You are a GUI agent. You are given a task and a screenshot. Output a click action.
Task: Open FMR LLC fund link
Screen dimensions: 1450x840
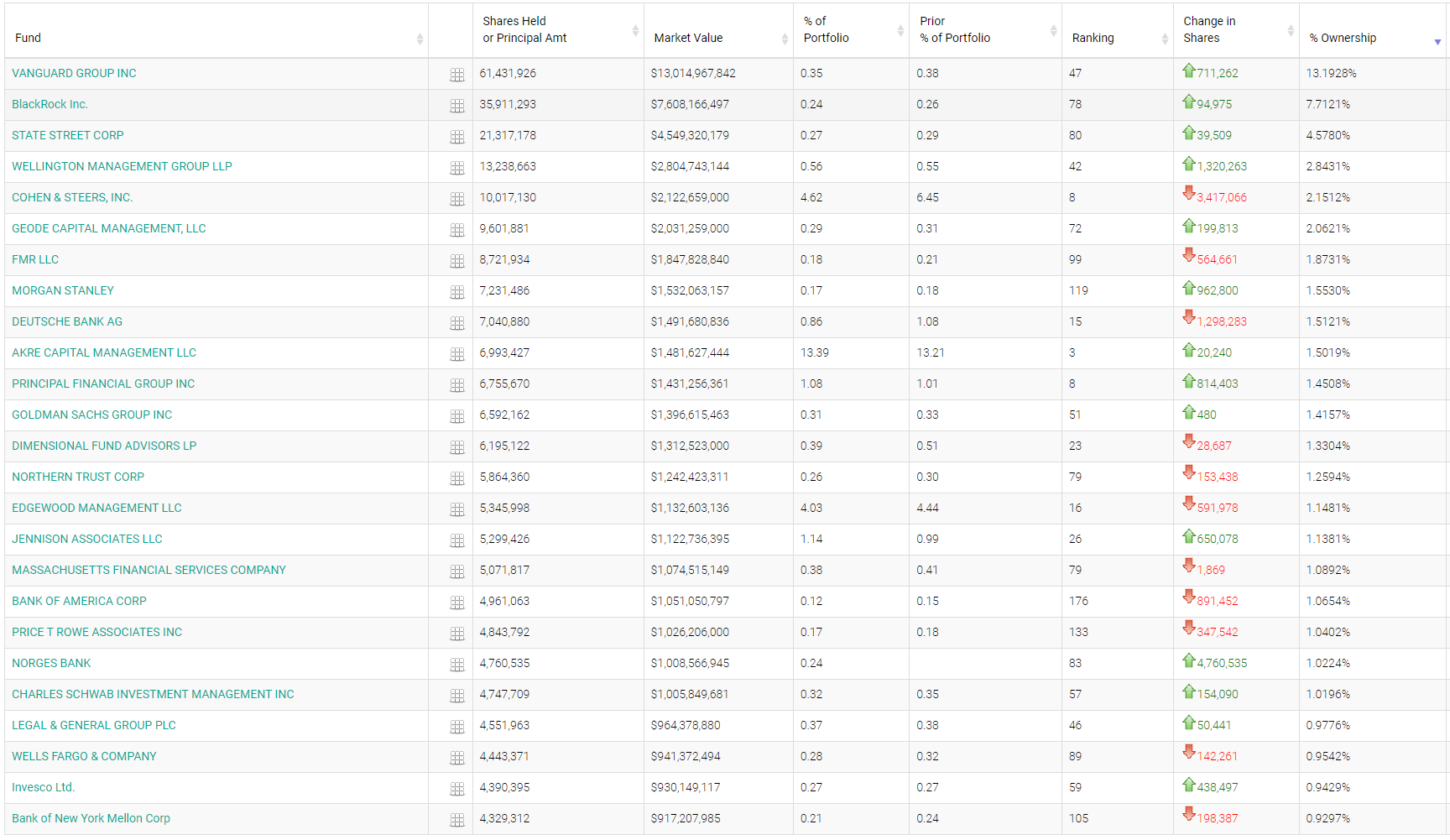coord(35,259)
